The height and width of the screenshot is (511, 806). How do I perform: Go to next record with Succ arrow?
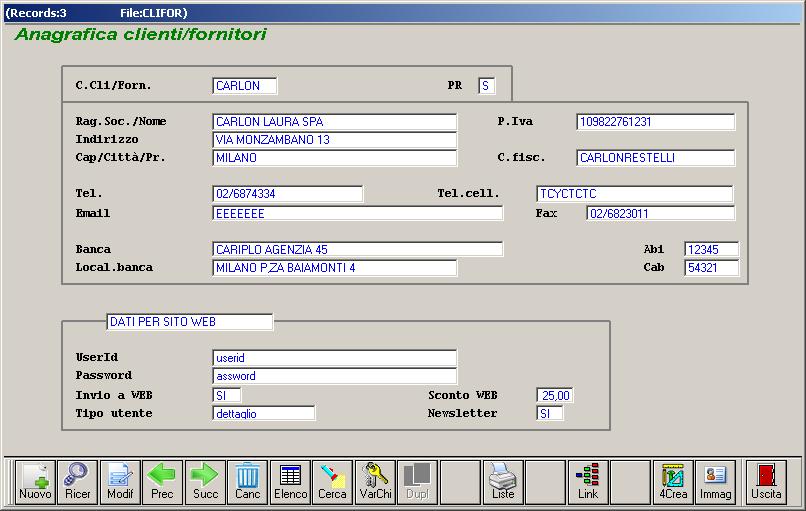point(205,482)
